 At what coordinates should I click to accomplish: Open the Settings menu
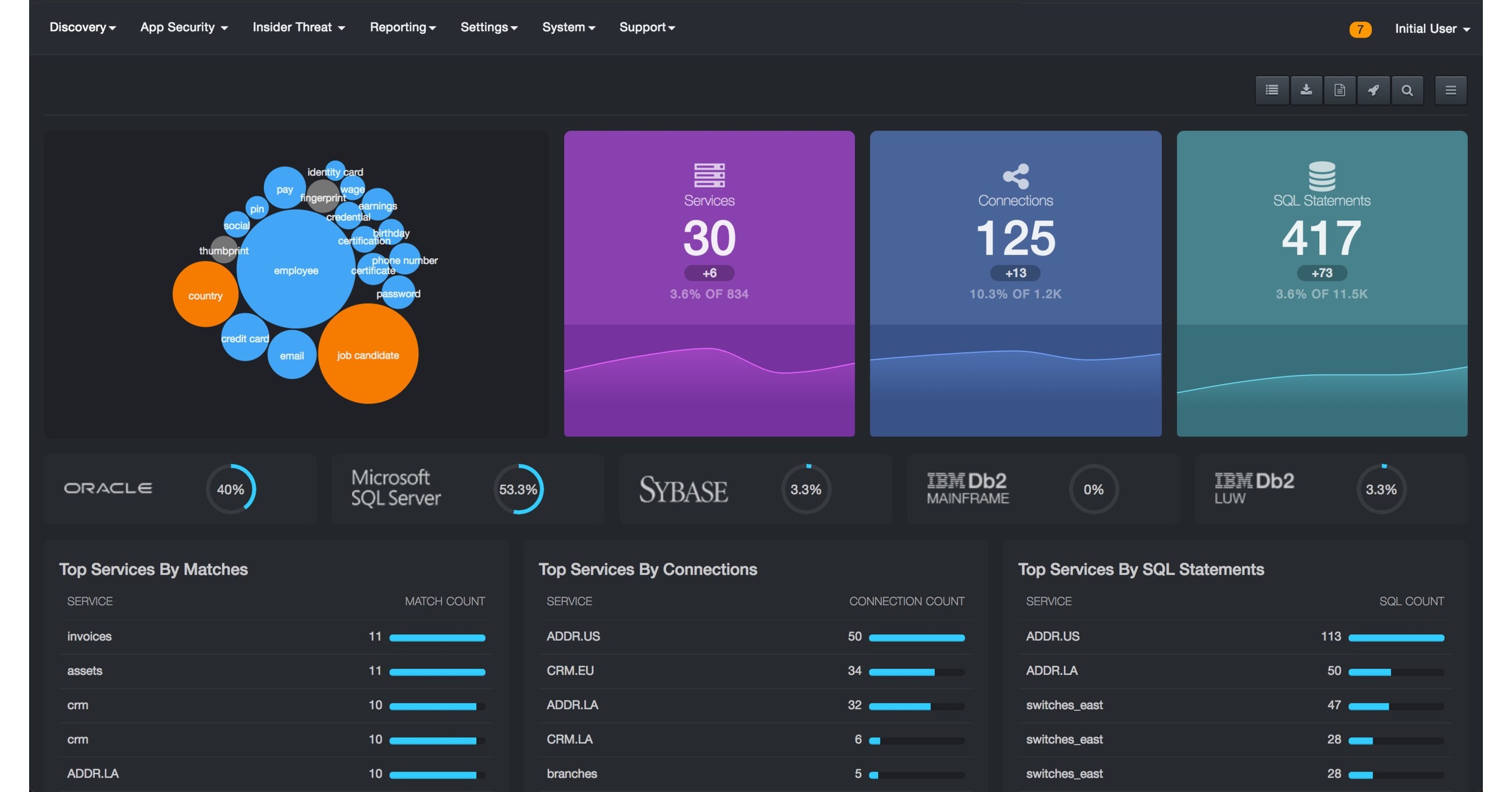[489, 27]
